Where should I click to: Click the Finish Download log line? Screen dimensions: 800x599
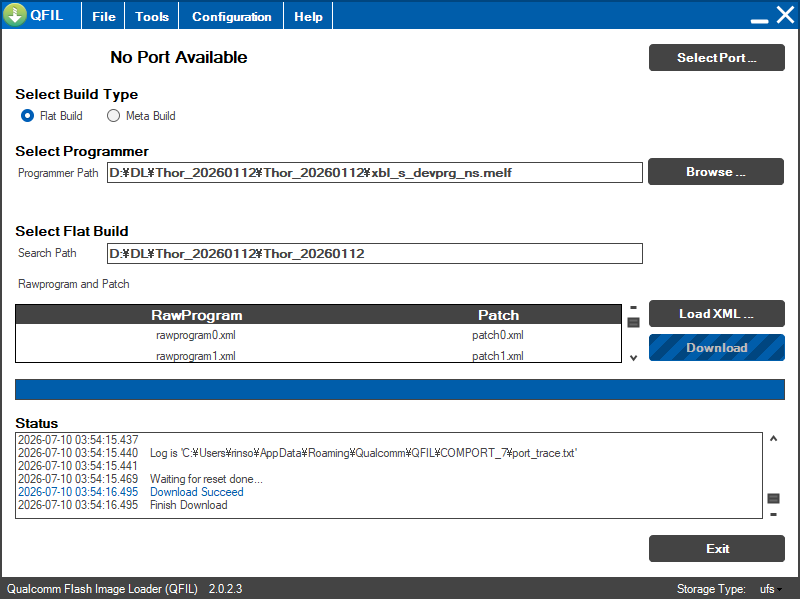188,505
